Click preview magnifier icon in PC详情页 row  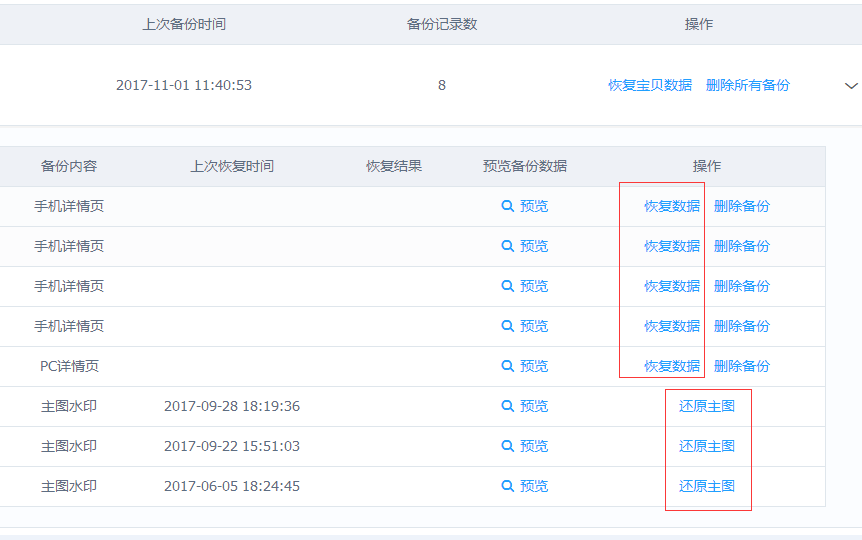pos(507,366)
